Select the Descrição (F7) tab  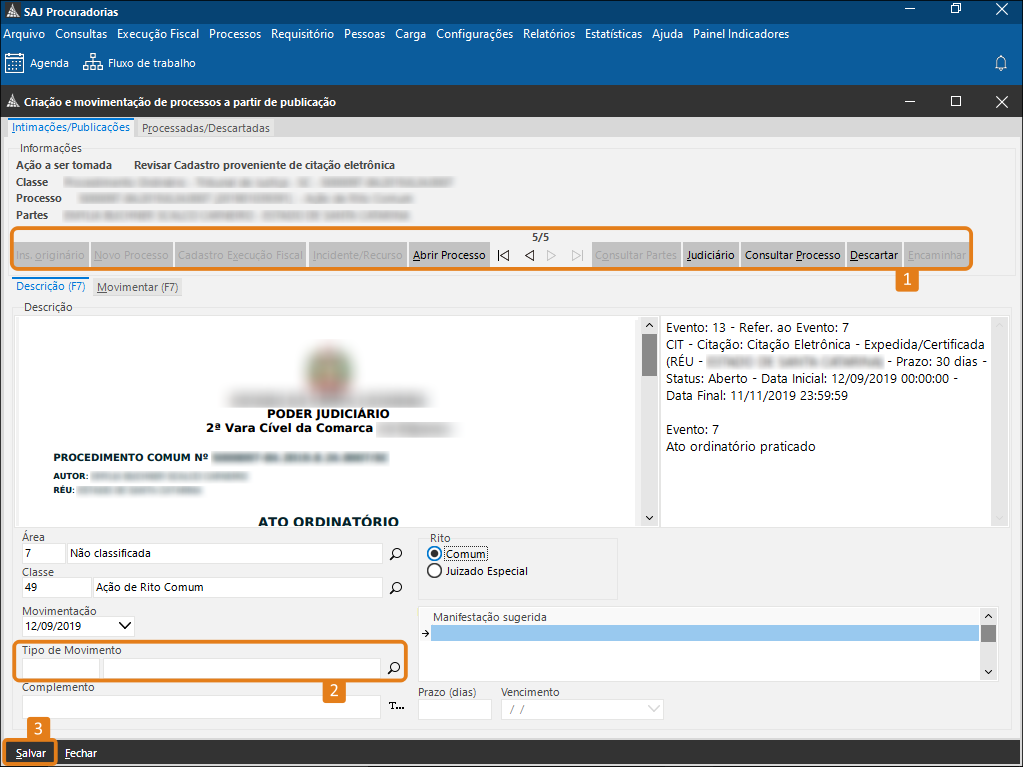51,286
